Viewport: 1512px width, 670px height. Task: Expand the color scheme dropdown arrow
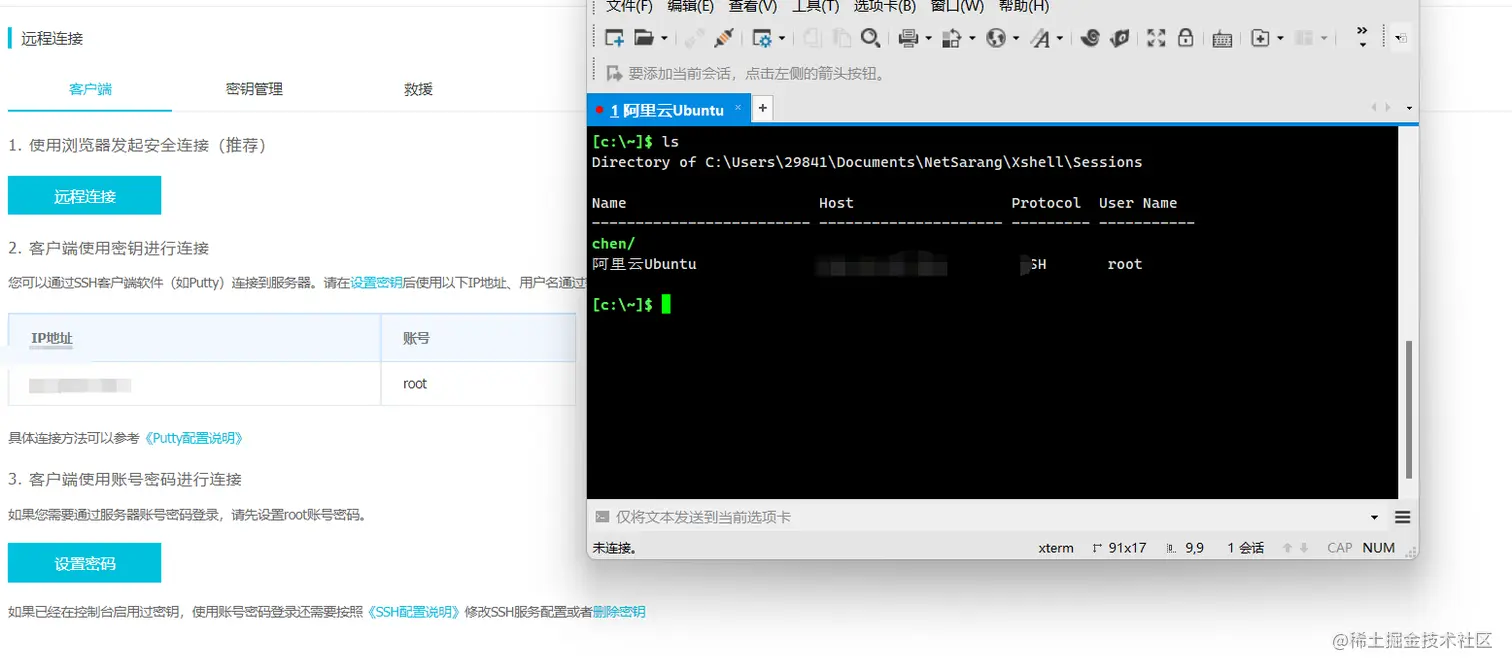pos(971,39)
